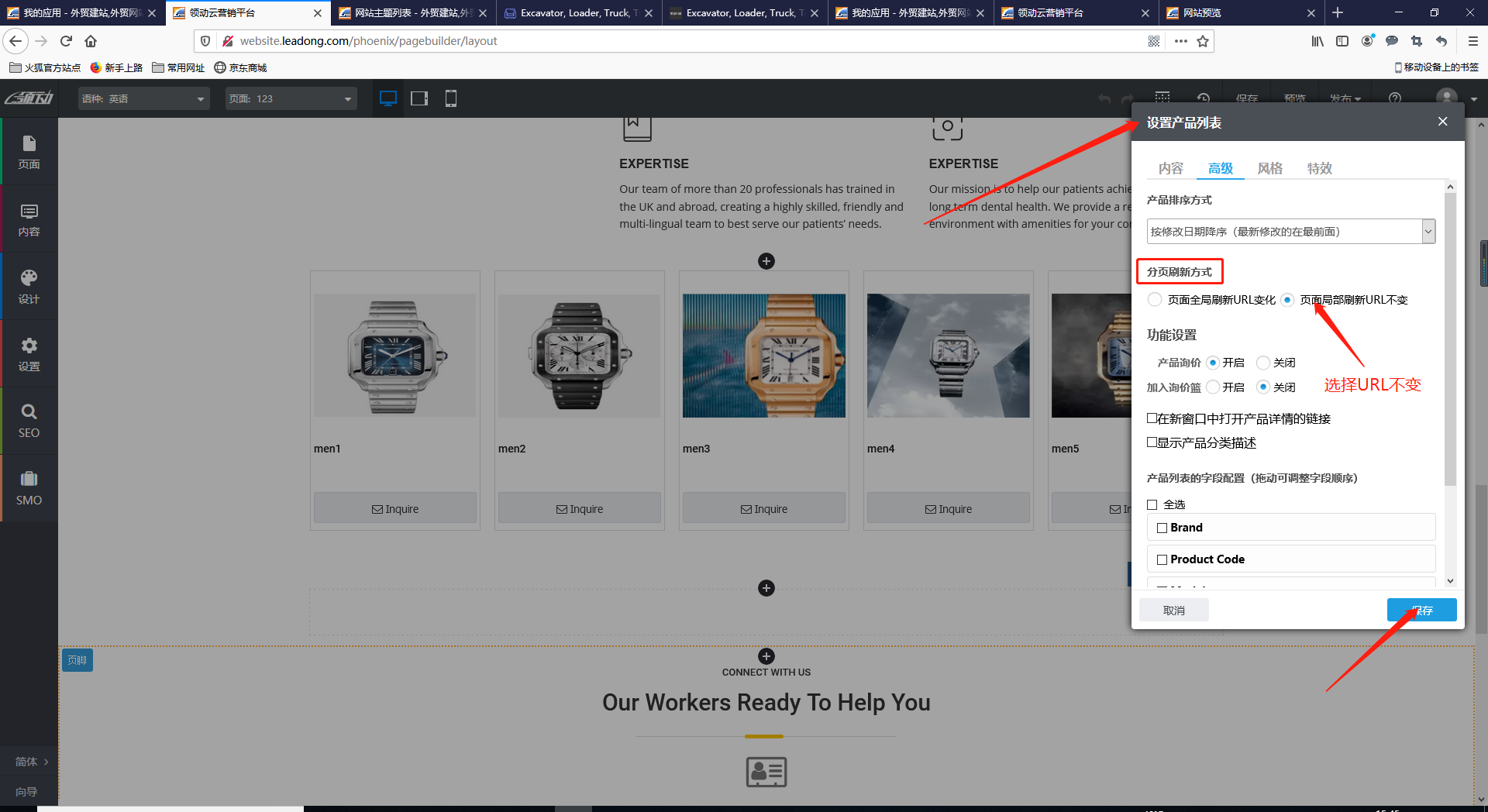
Task: Select 页面全局刷新URL变化 radio option
Action: pyautogui.click(x=1156, y=300)
